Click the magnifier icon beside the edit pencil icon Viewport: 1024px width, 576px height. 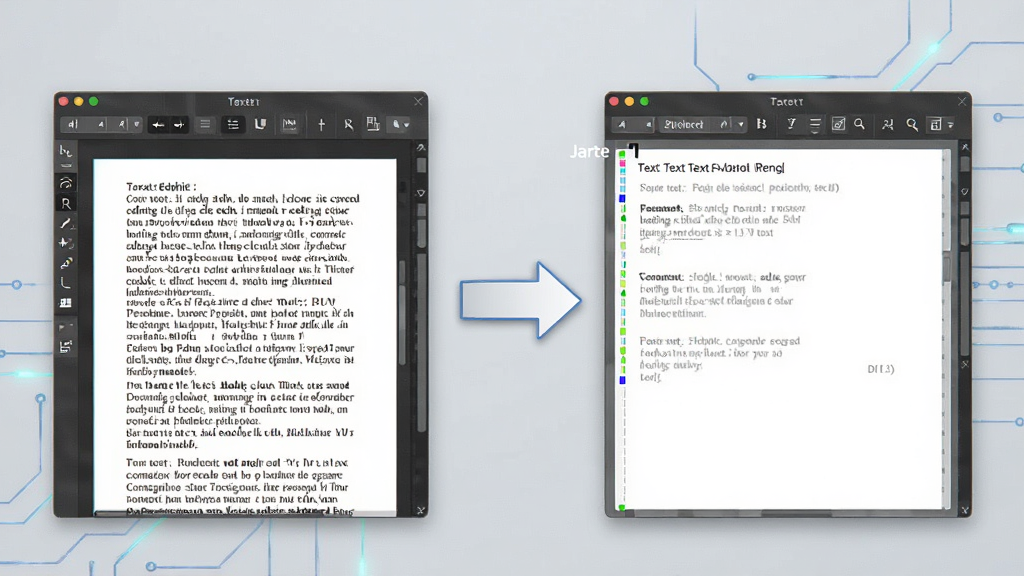pos(859,124)
